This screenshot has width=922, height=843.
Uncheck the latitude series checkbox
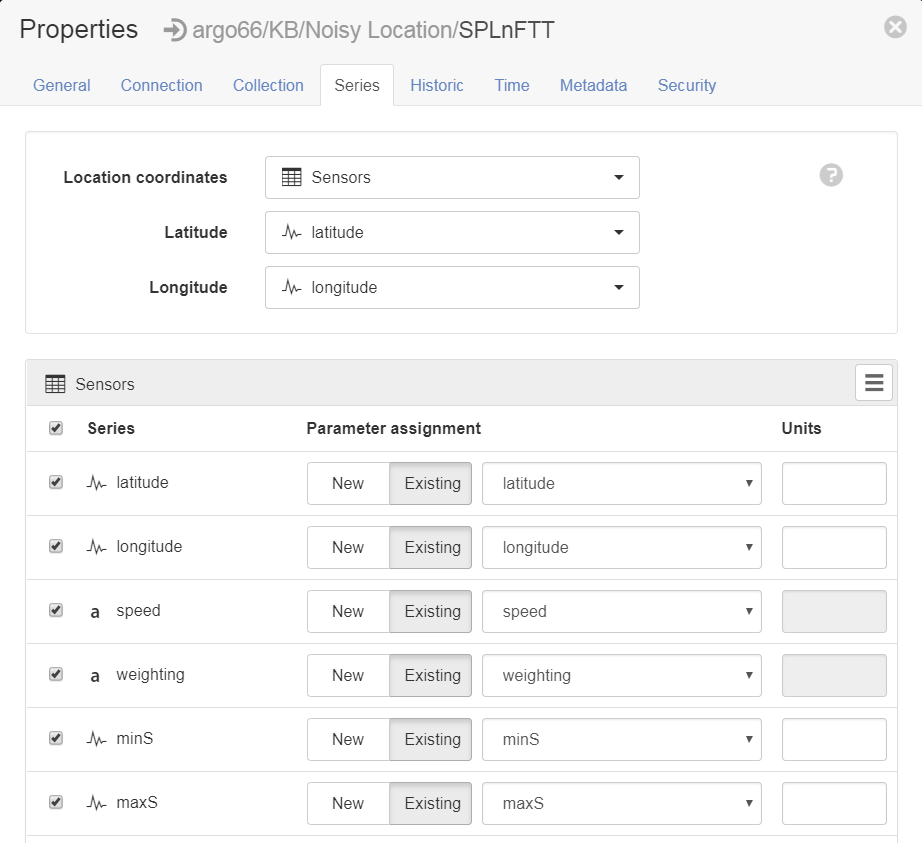click(x=56, y=482)
